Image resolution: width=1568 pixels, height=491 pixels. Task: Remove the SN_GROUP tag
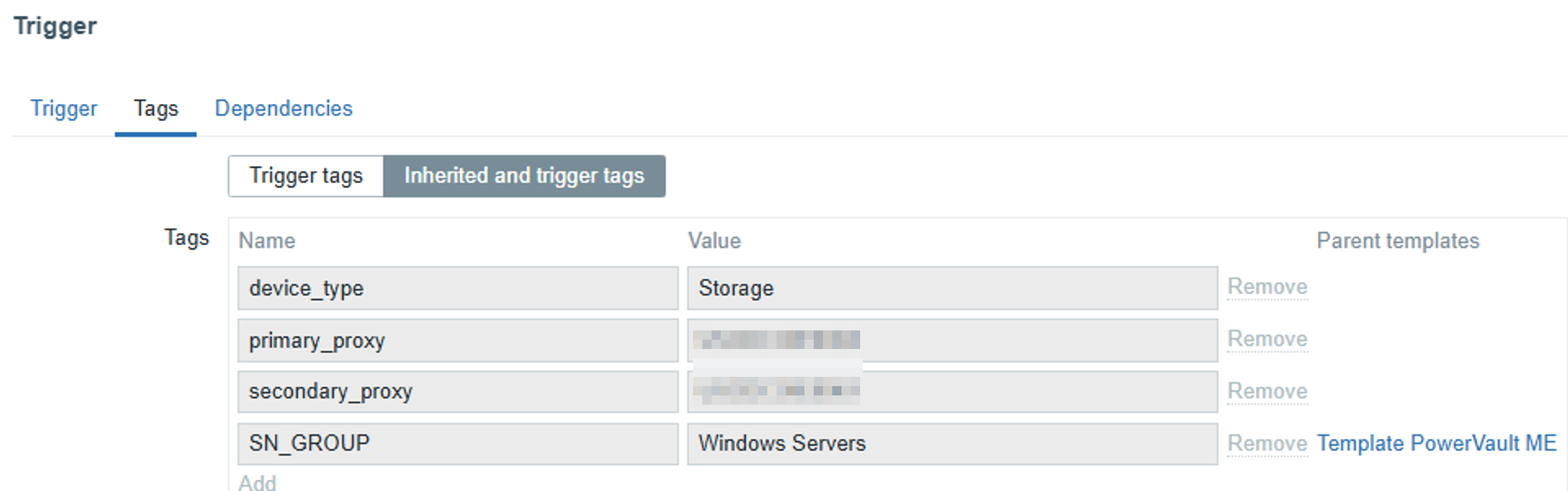[1267, 444]
